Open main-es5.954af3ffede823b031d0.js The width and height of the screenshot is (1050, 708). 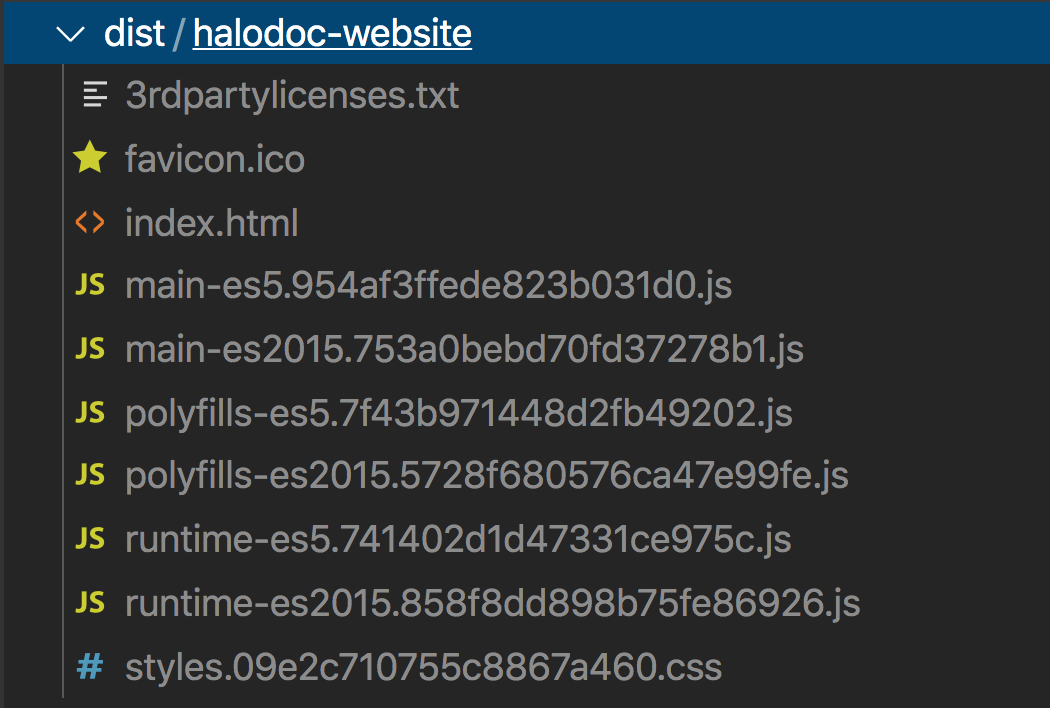click(x=429, y=286)
